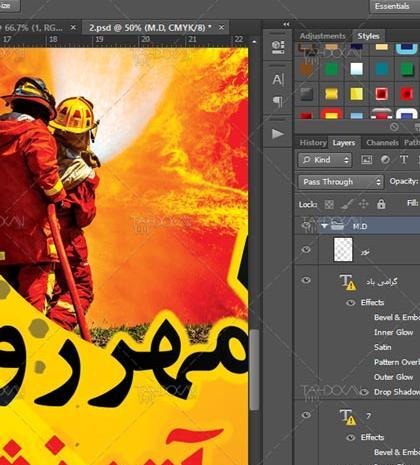Toggle Effects visibility on layer 7
This screenshot has width=420, height=465.
click(x=350, y=437)
